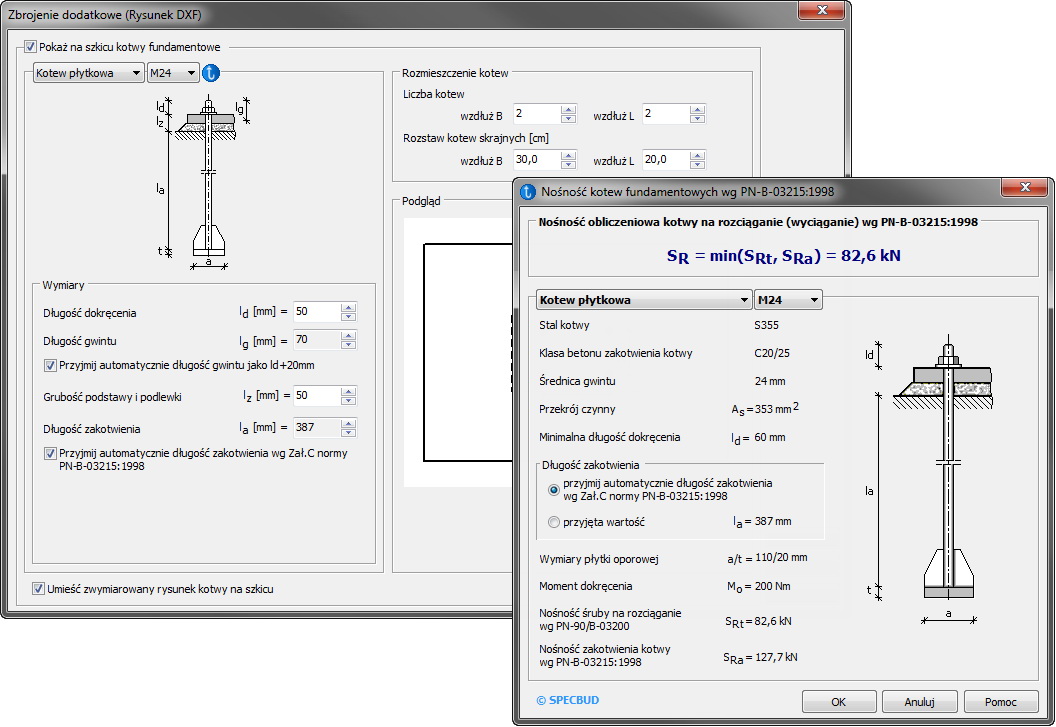This screenshot has width=1056, height=727.
Task: Toggle Pokaż na szkicu kotwy fundamentowe checkbox
Action: point(30,46)
